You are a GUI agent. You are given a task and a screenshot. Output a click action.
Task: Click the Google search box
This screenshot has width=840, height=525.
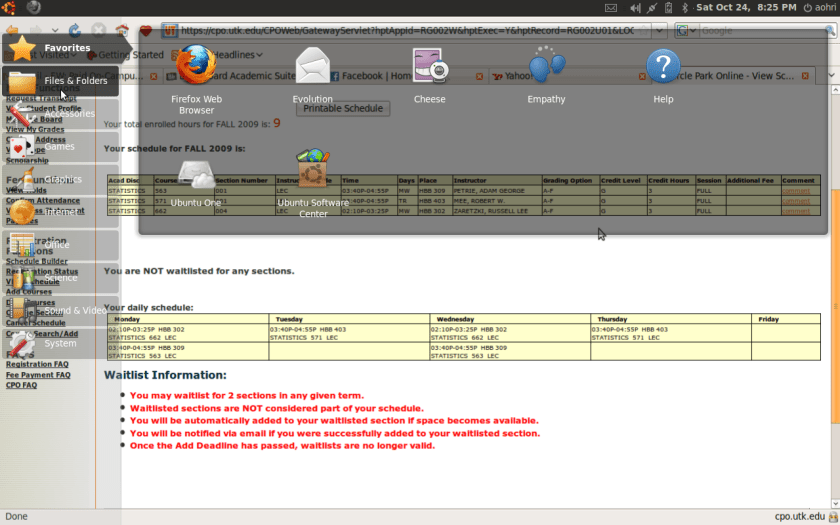click(x=763, y=31)
